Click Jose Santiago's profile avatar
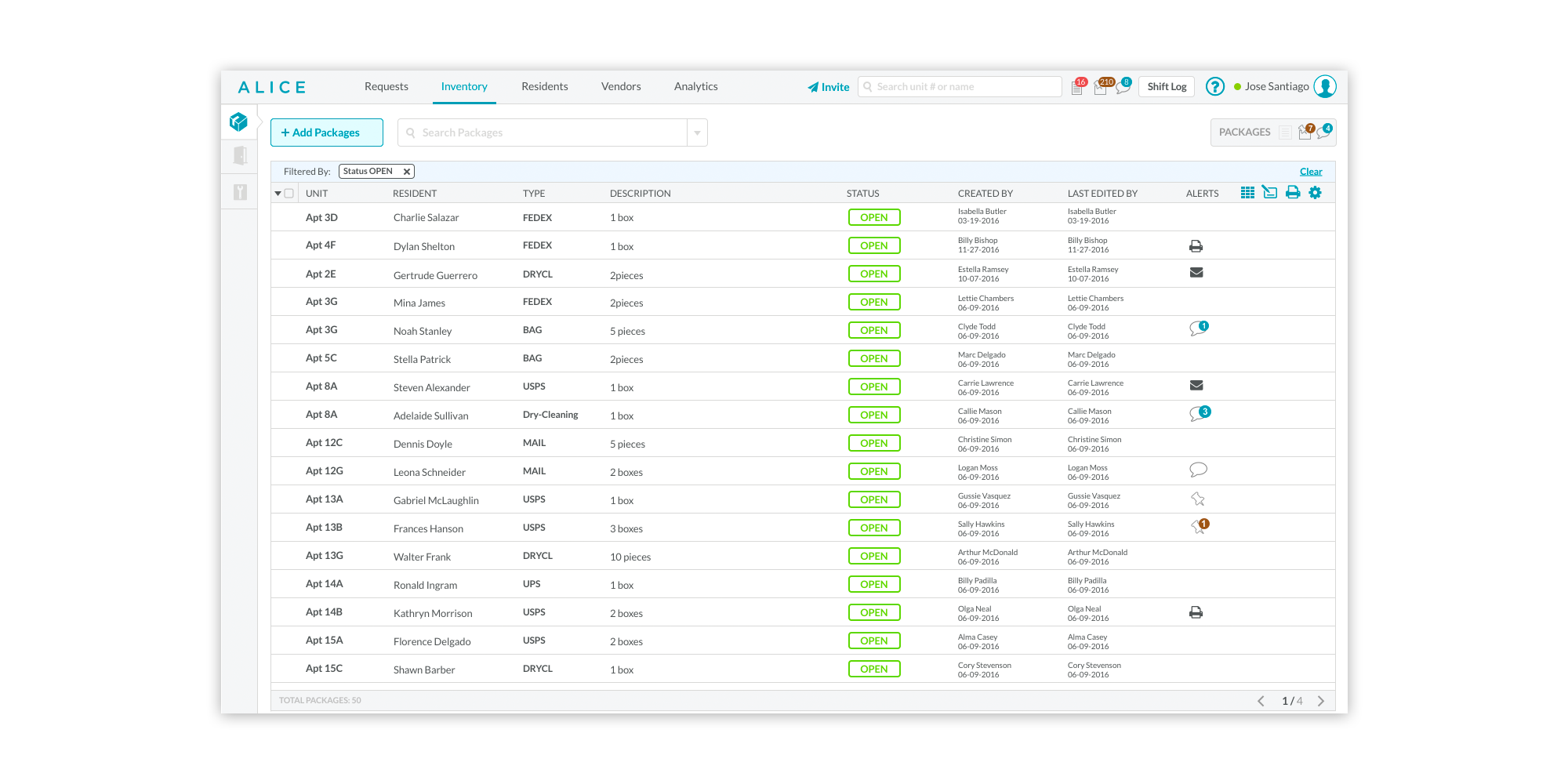Viewport: 1568px width, 784px height. [1325, 86]
